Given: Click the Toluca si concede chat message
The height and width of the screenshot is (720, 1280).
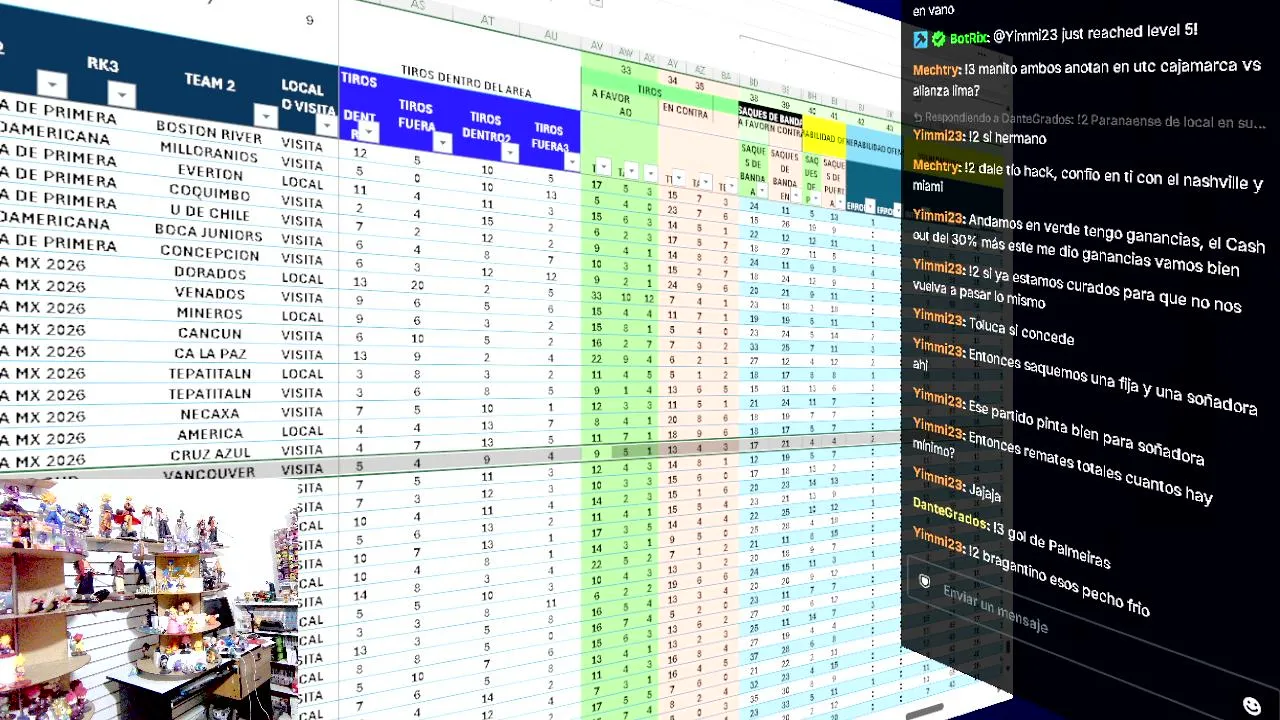Looking at the screenshot, I should coord(1021,331).
